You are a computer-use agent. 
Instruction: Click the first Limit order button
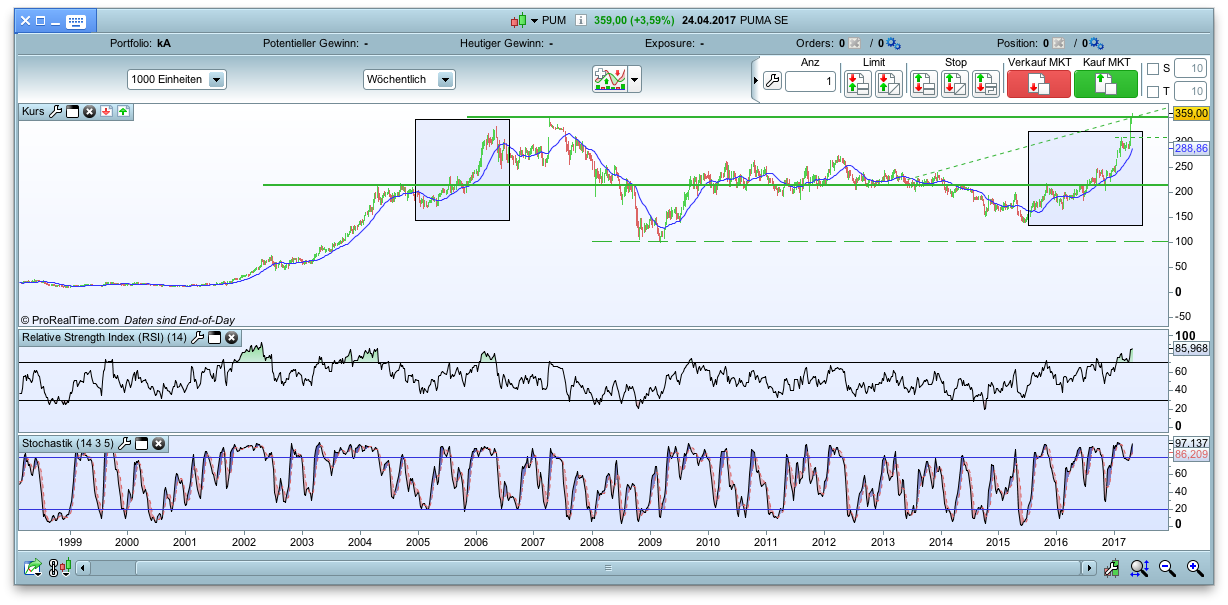click(857, 84)
